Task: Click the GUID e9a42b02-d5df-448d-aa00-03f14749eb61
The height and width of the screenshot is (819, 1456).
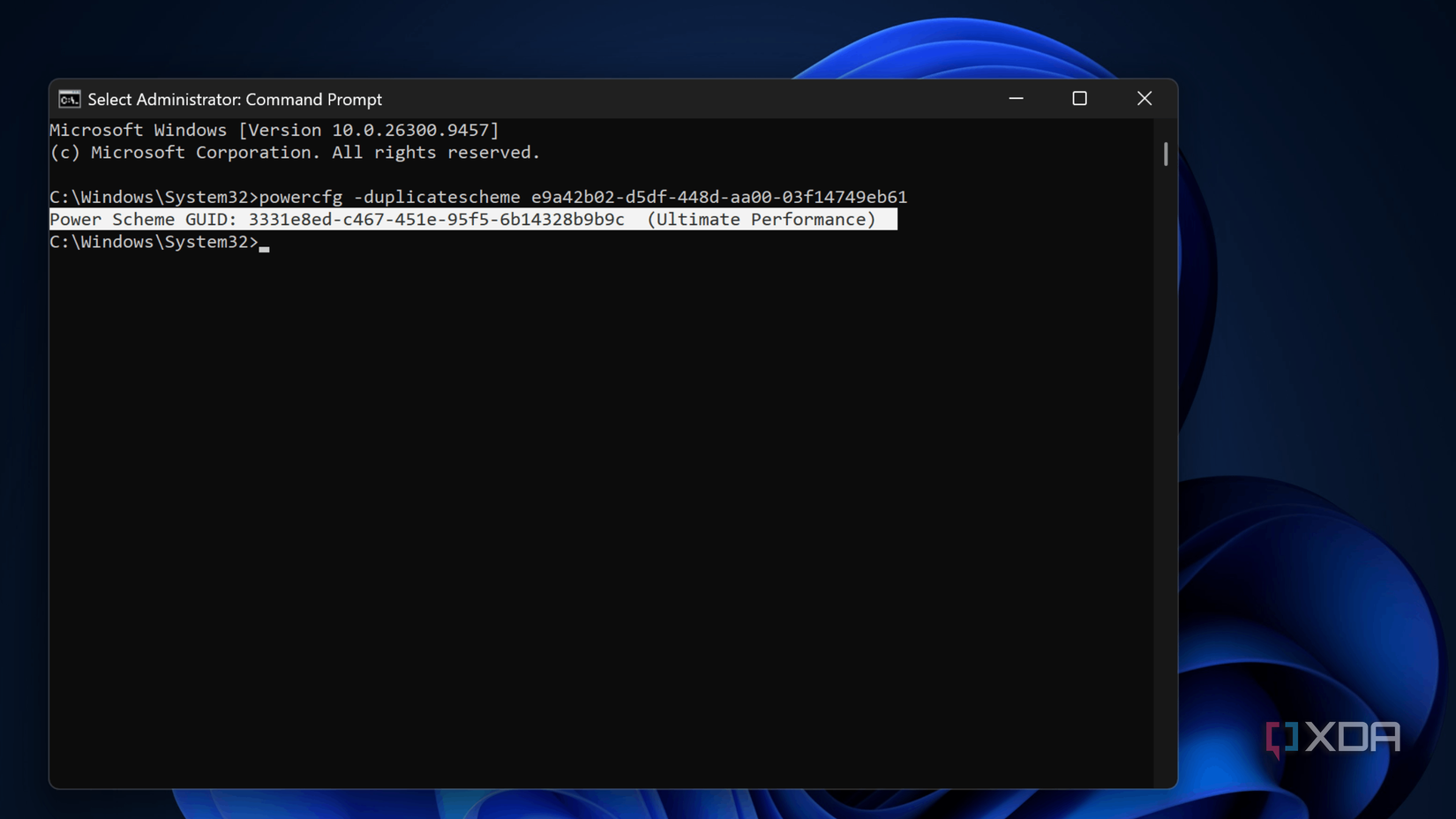Action: point(719,197)
